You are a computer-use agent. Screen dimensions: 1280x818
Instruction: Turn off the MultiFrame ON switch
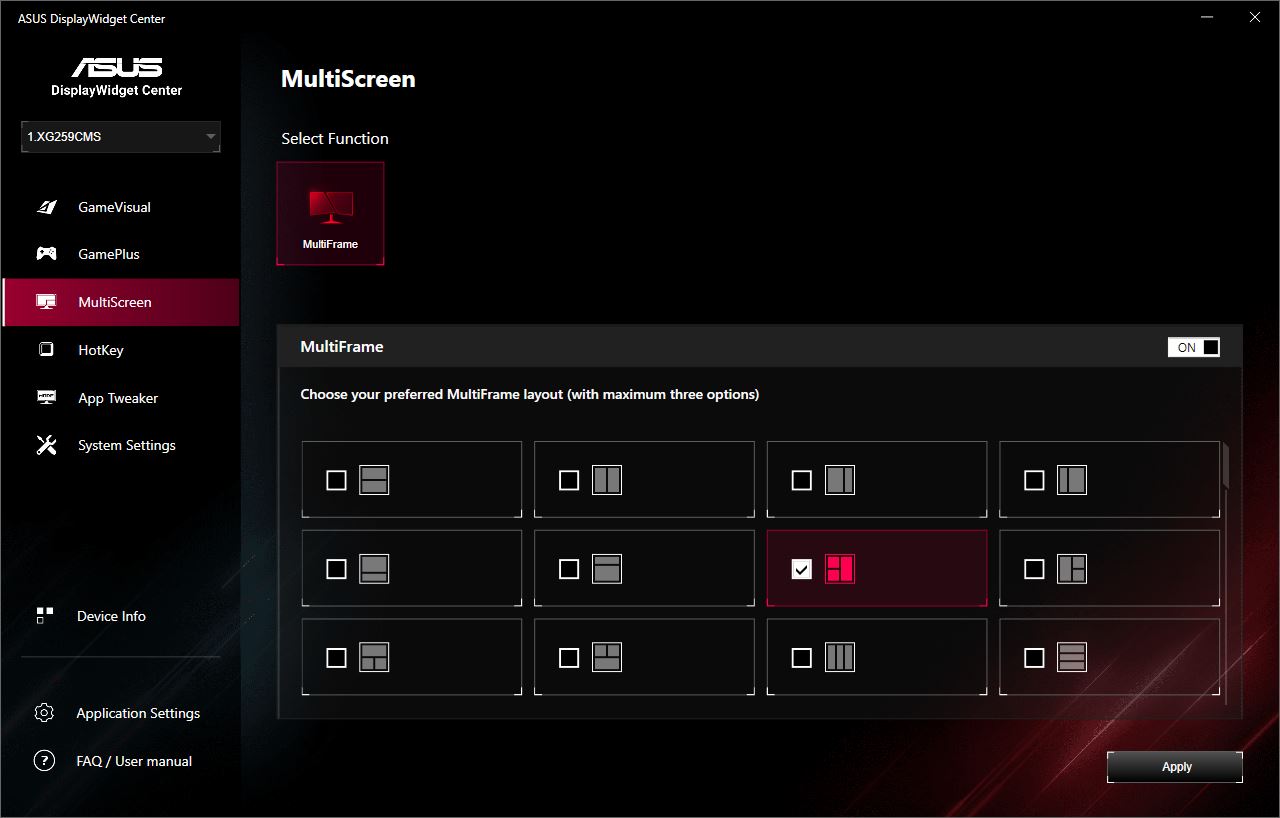(x=1194, y=347)
